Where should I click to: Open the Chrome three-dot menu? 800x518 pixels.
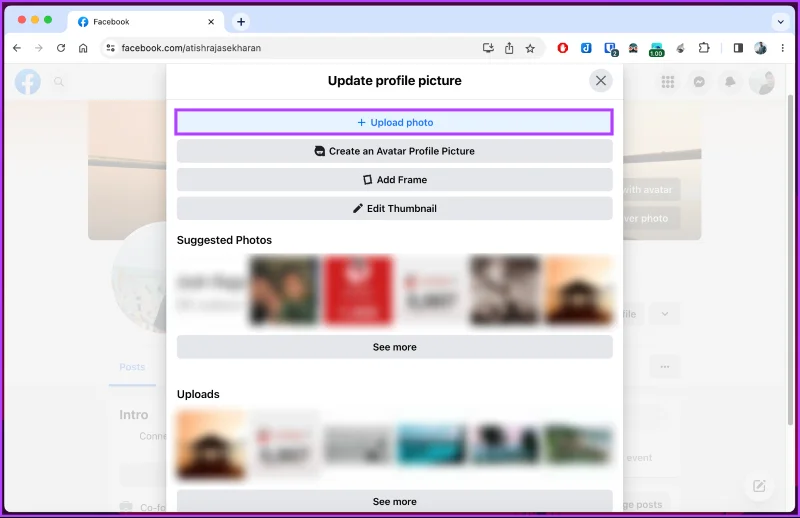782,48
